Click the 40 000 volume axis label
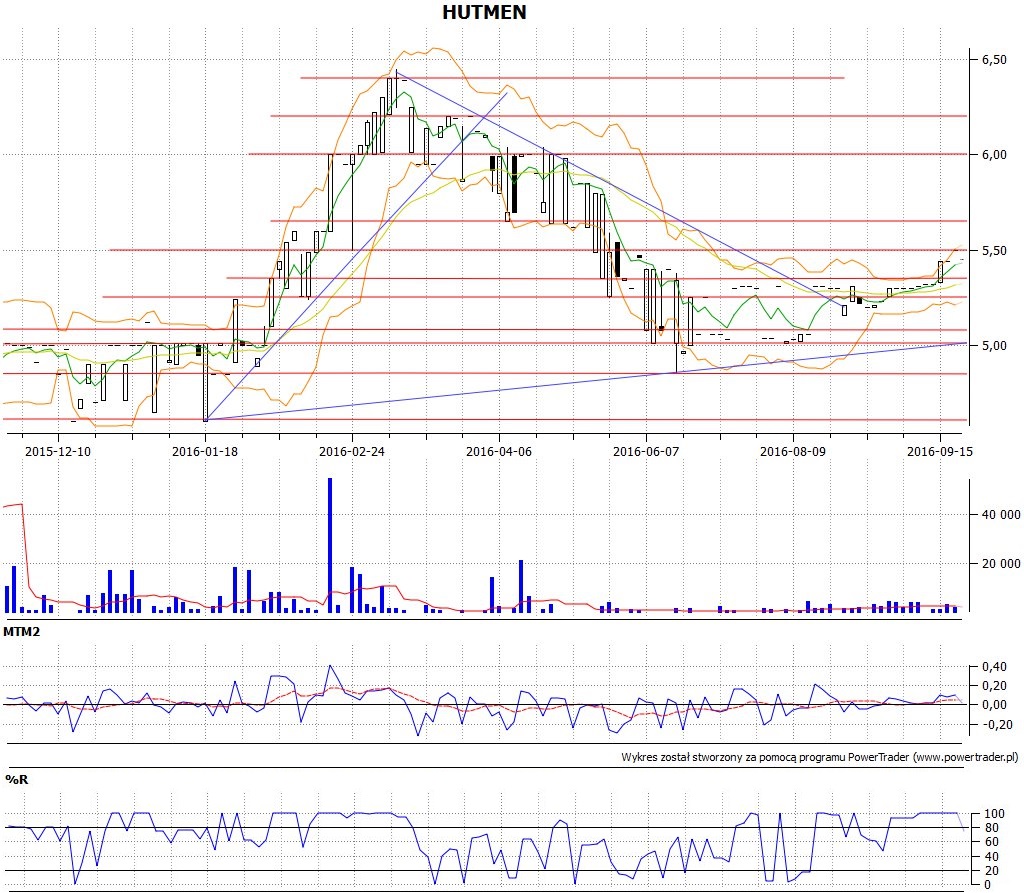This screenshot has height=893, width=1024. click(1000, 515)
